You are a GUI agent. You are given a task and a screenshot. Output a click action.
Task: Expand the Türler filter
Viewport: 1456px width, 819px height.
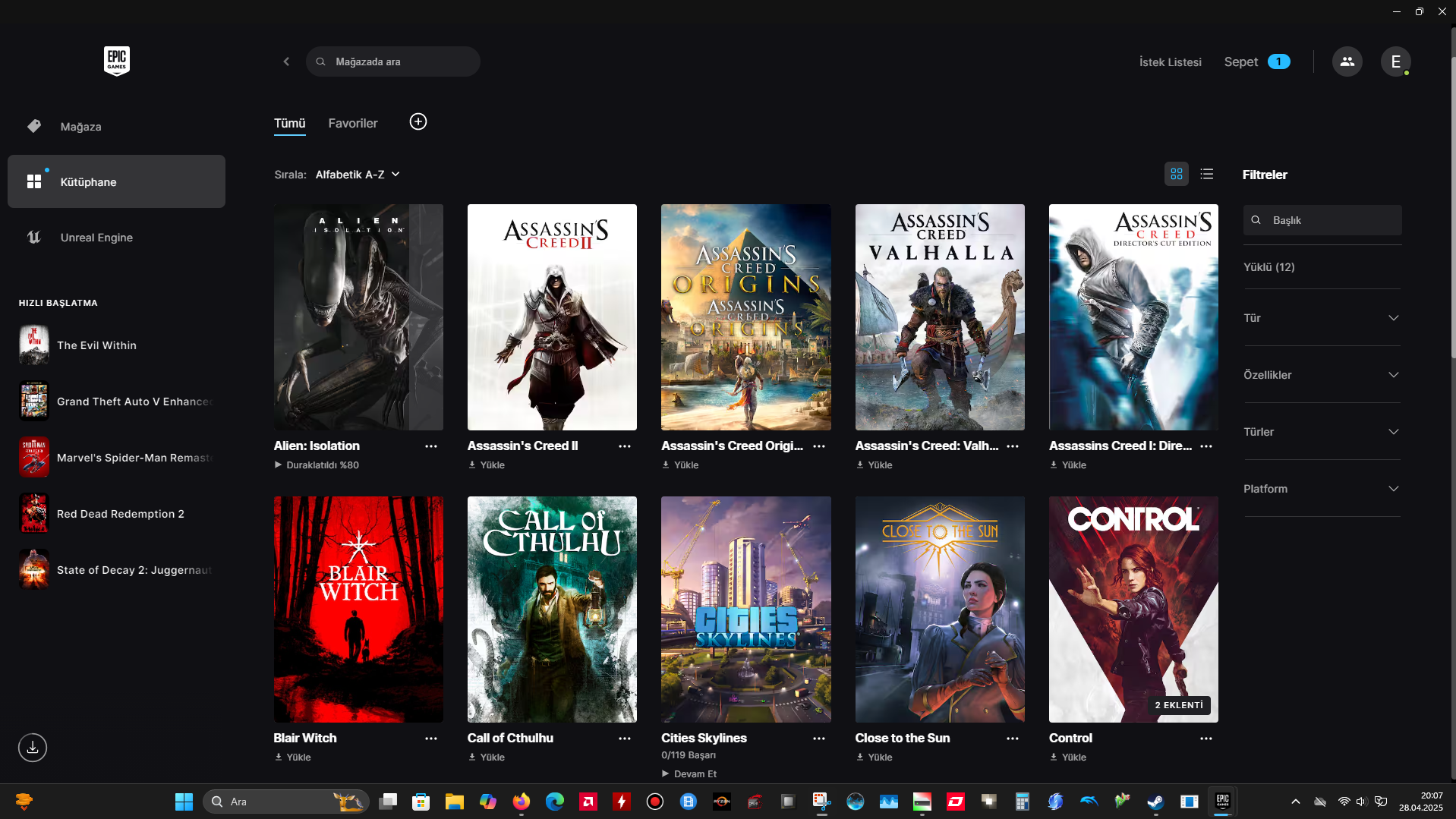[1321, 432]
